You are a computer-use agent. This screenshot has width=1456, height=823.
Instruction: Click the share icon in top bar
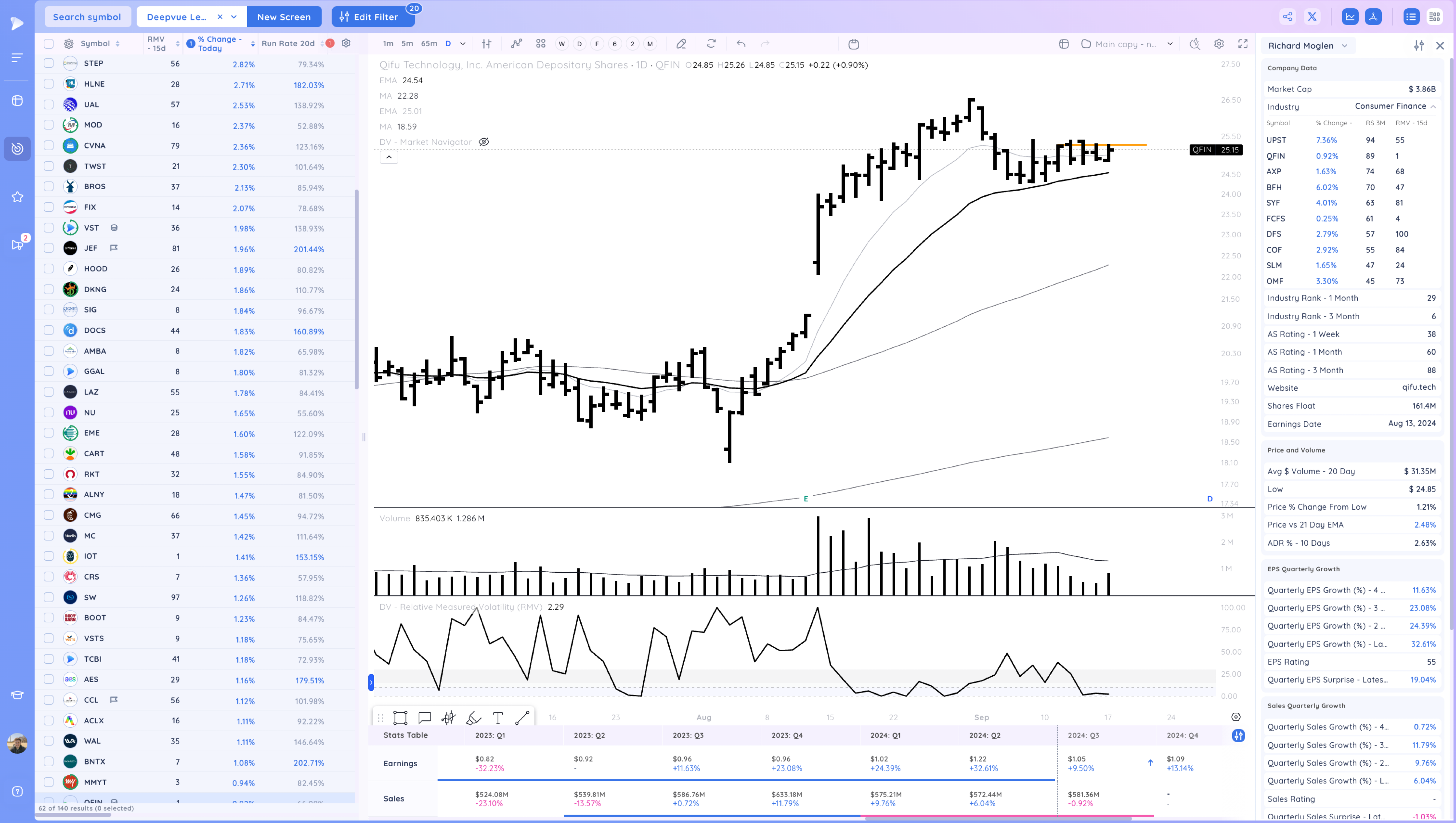[1287, 17]
